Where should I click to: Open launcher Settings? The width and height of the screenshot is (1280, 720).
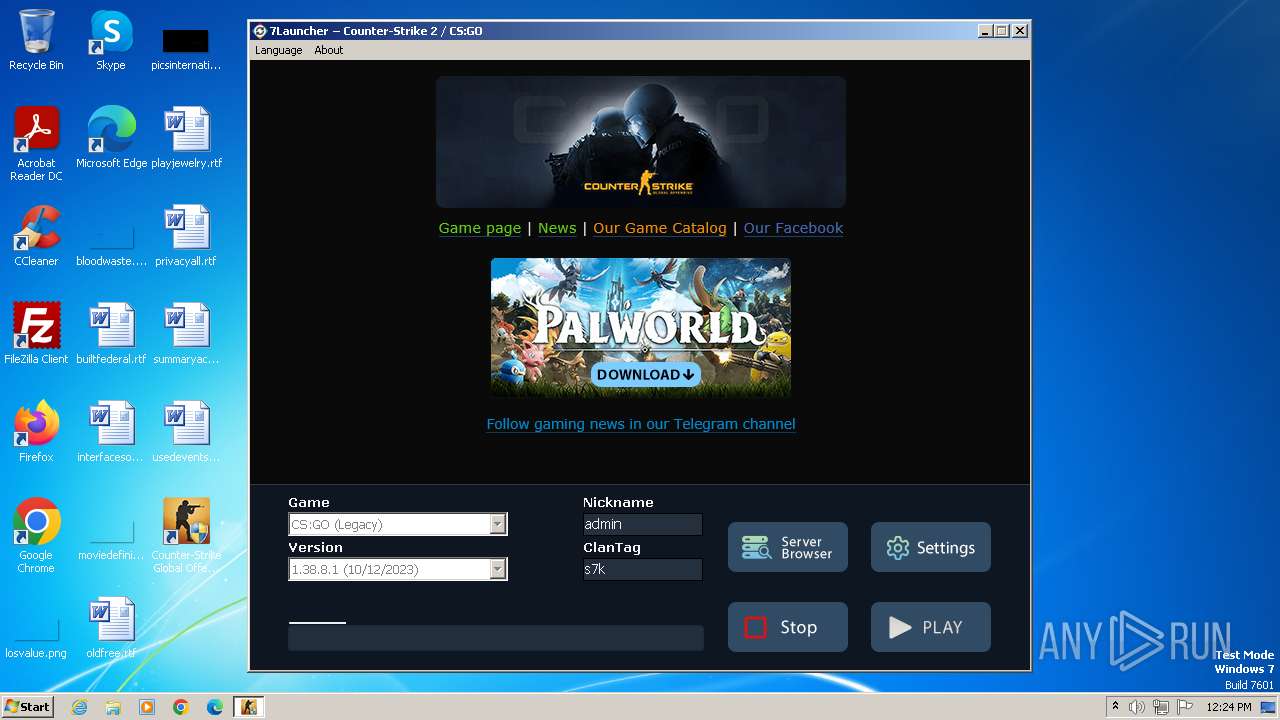pos(931,547)
